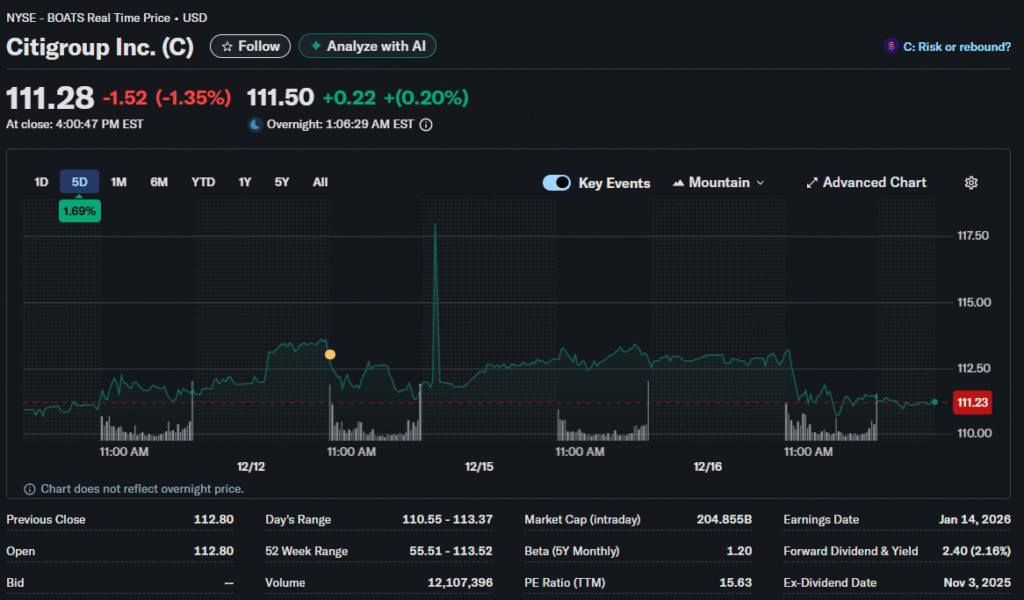Select the All time range

(x=320, y=182)
